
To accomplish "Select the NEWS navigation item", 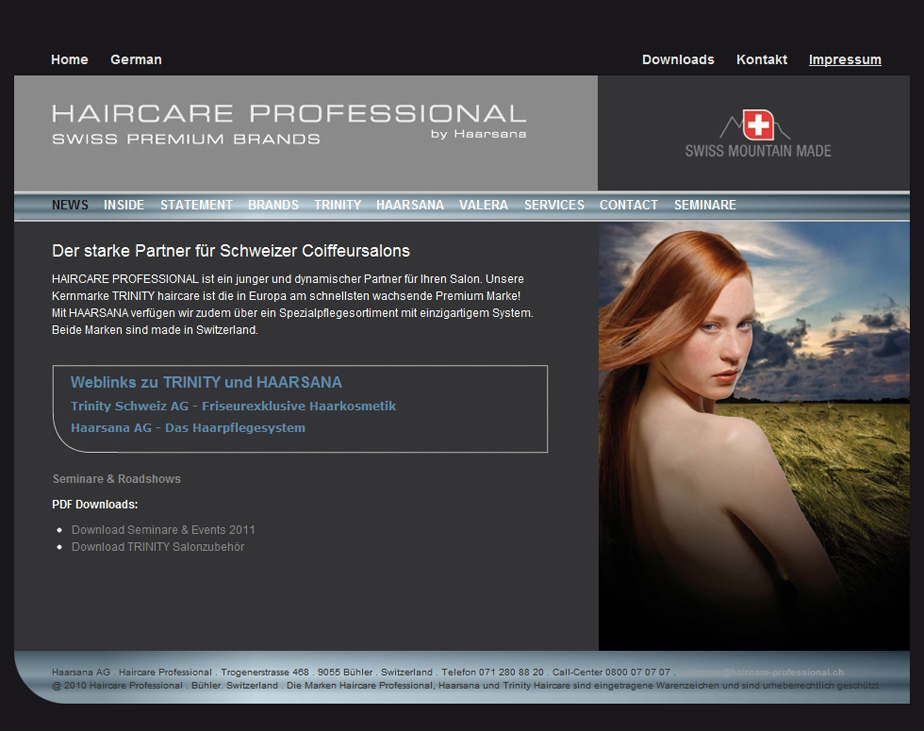I will (x=70, y=205).
